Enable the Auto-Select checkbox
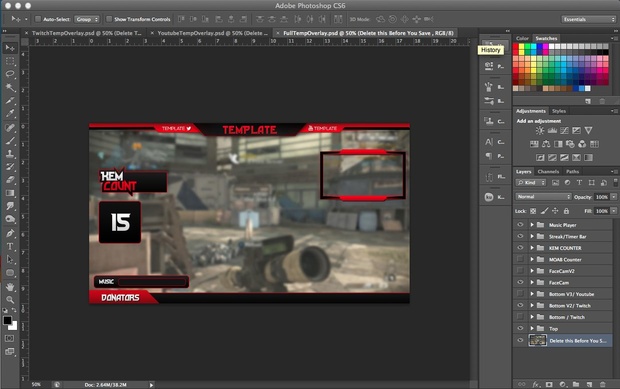 point(38,19)
